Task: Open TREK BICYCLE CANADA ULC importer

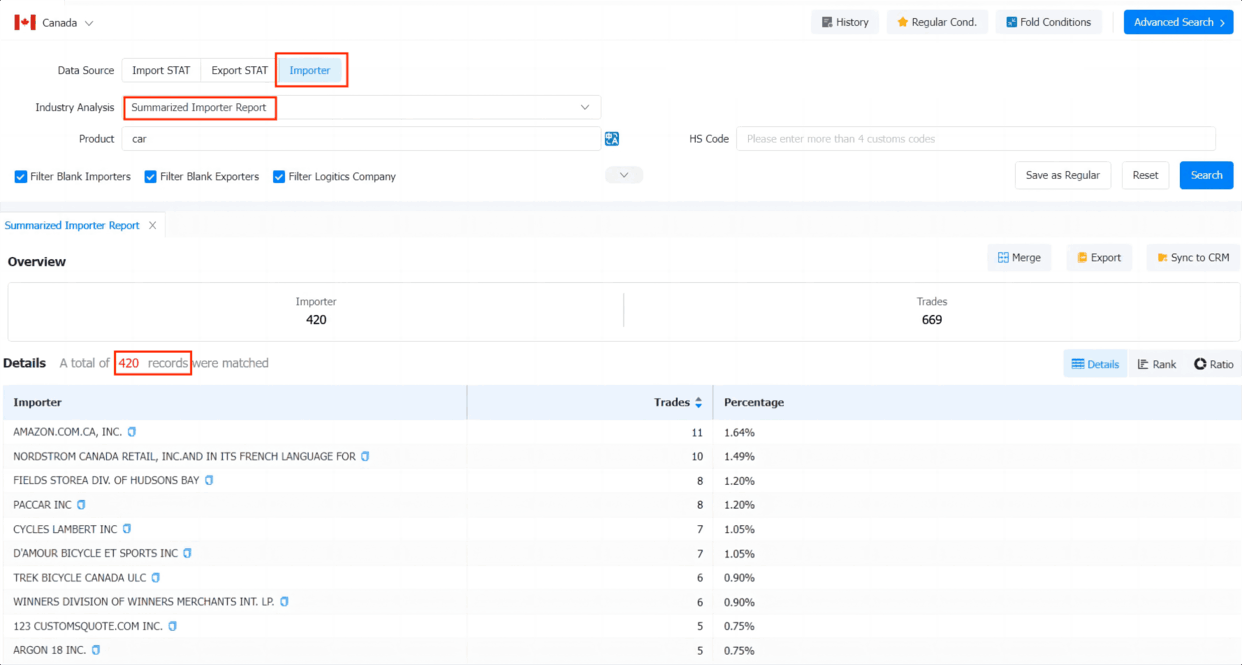Action: (x=79, y=577)
